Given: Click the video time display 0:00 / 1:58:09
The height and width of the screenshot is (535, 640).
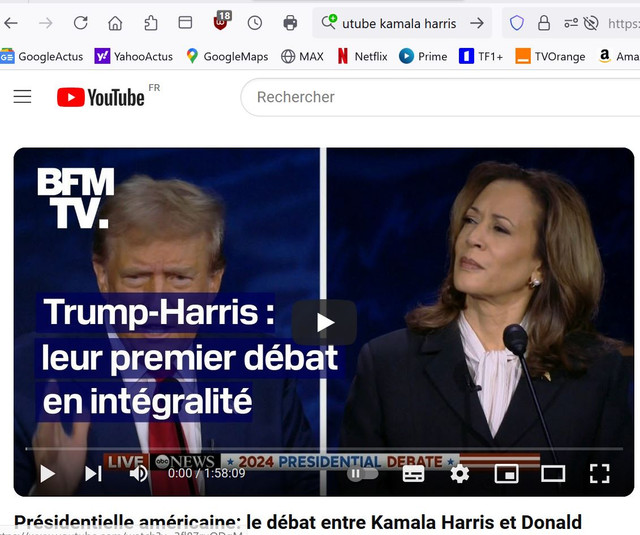Looking at the screenshot, I should [x=207, y=473].
